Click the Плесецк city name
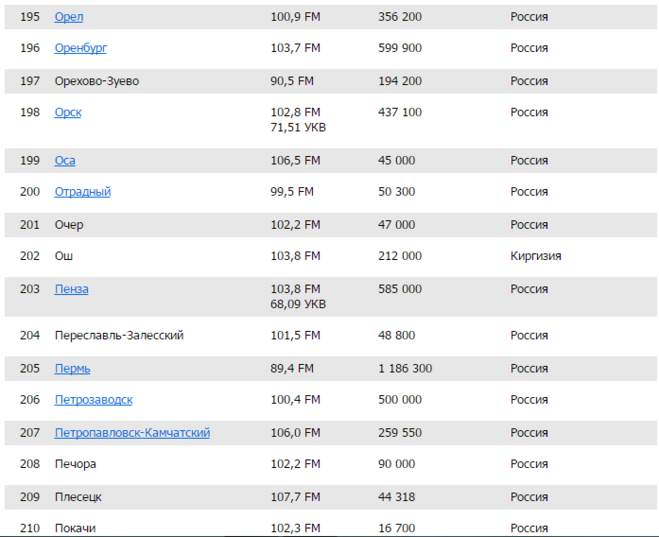Viewport: 659px width, 537px height. coord(78,497)
